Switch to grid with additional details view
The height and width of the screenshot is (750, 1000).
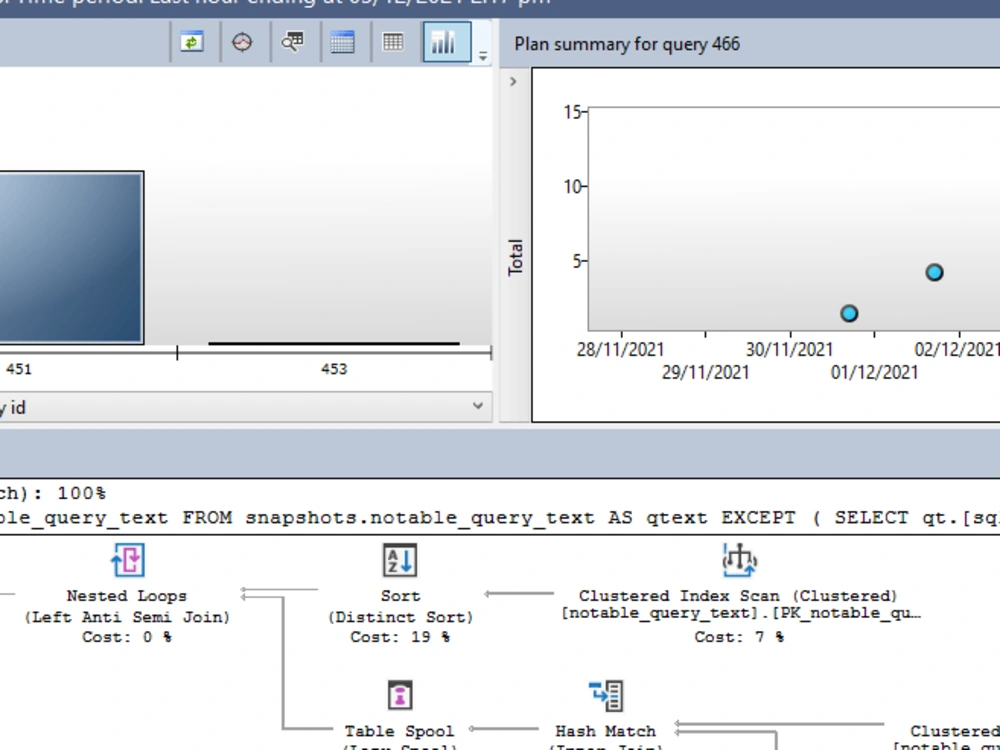tap(342, 42)
